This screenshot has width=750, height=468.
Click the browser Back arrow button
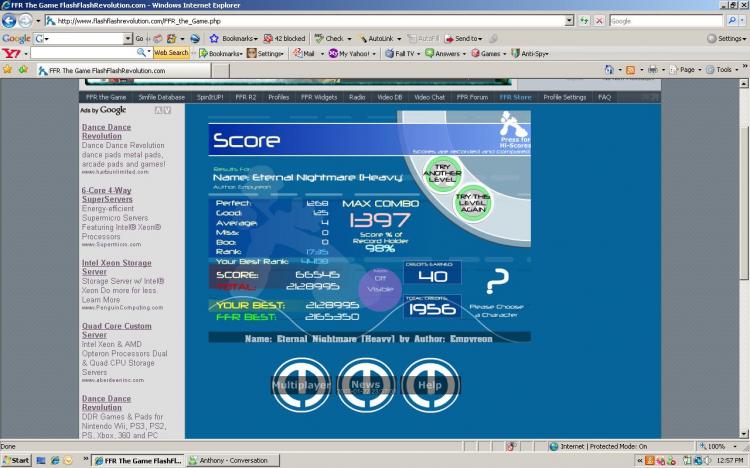click(9, 21)
